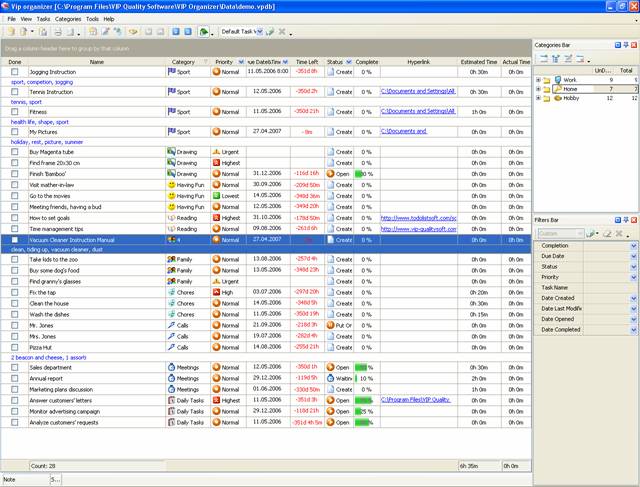The height and width of the screenshot is (487, 640).
Task: Sort tasks by the Name column header
Action: 96,62
